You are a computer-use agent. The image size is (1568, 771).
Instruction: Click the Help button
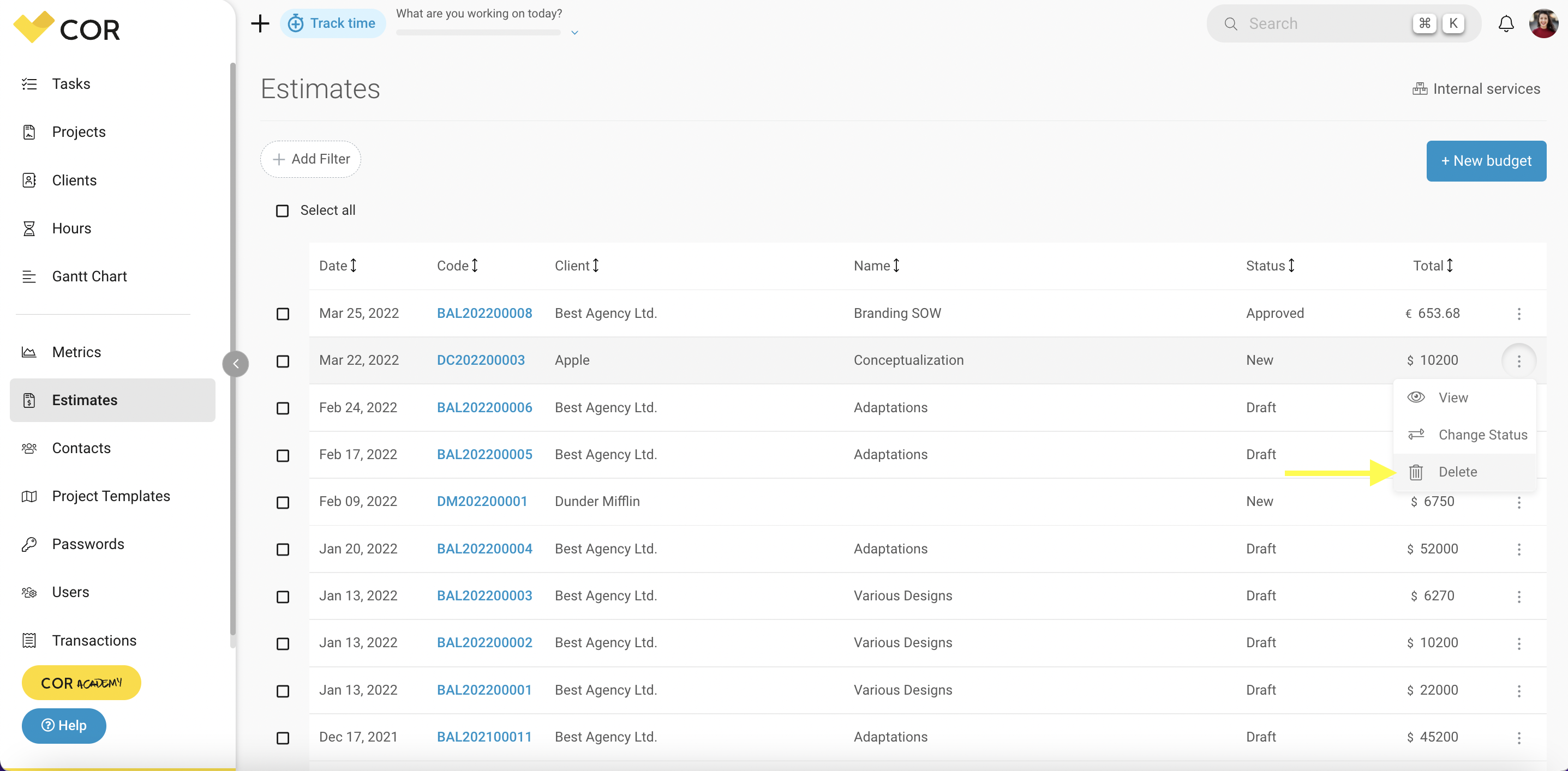point(64,725)
